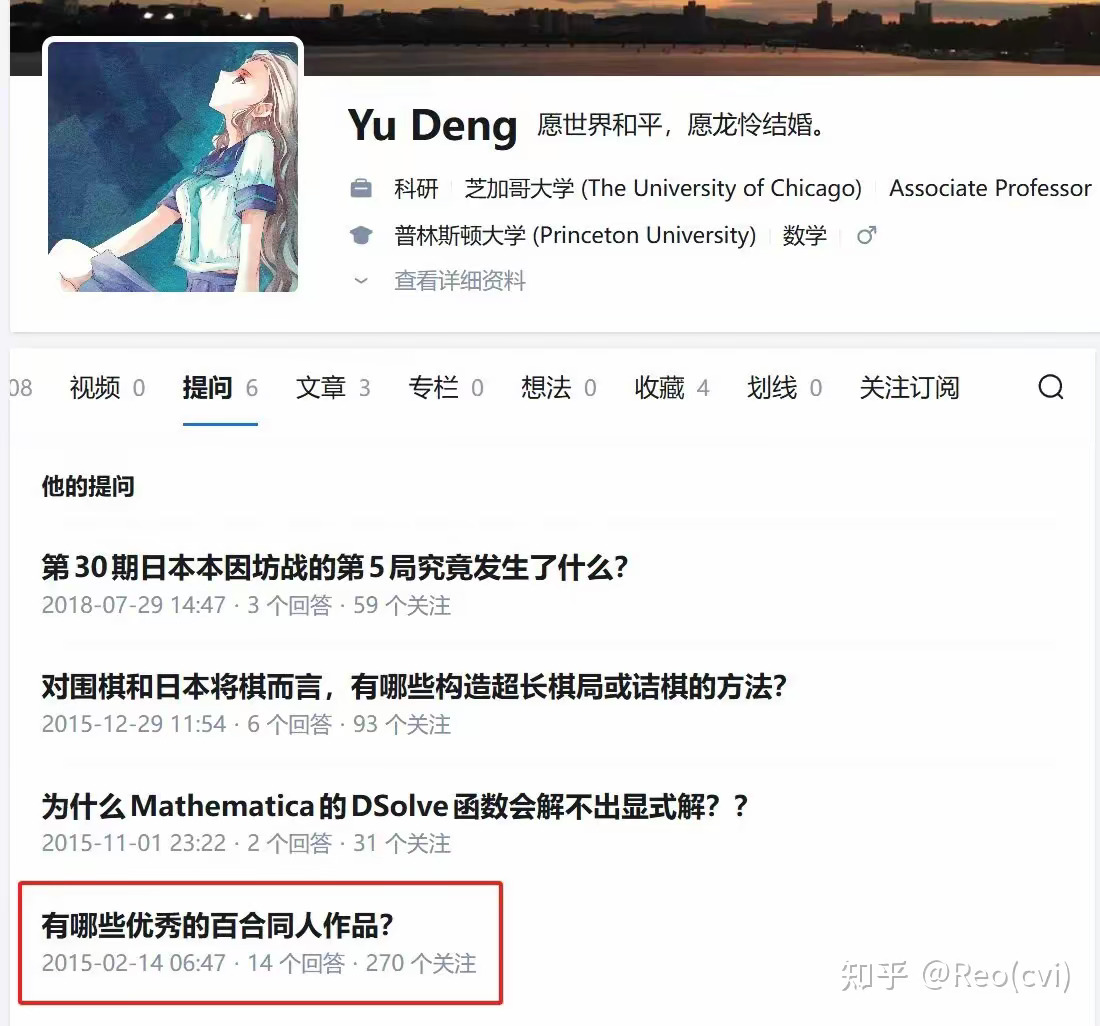Click the Yu Deng name heading
Viewport: 1100px width, 1026px height.
432,126
